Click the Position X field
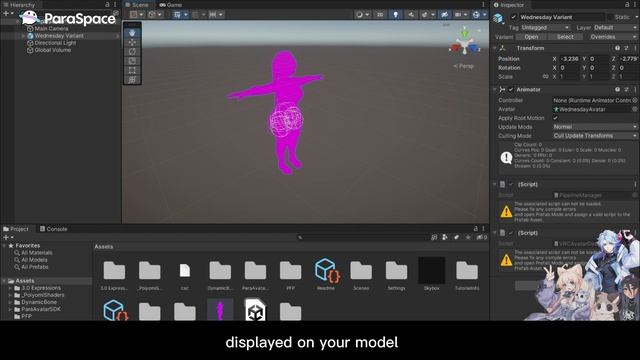This screenshot has width=640, height=360. (569, 59)
